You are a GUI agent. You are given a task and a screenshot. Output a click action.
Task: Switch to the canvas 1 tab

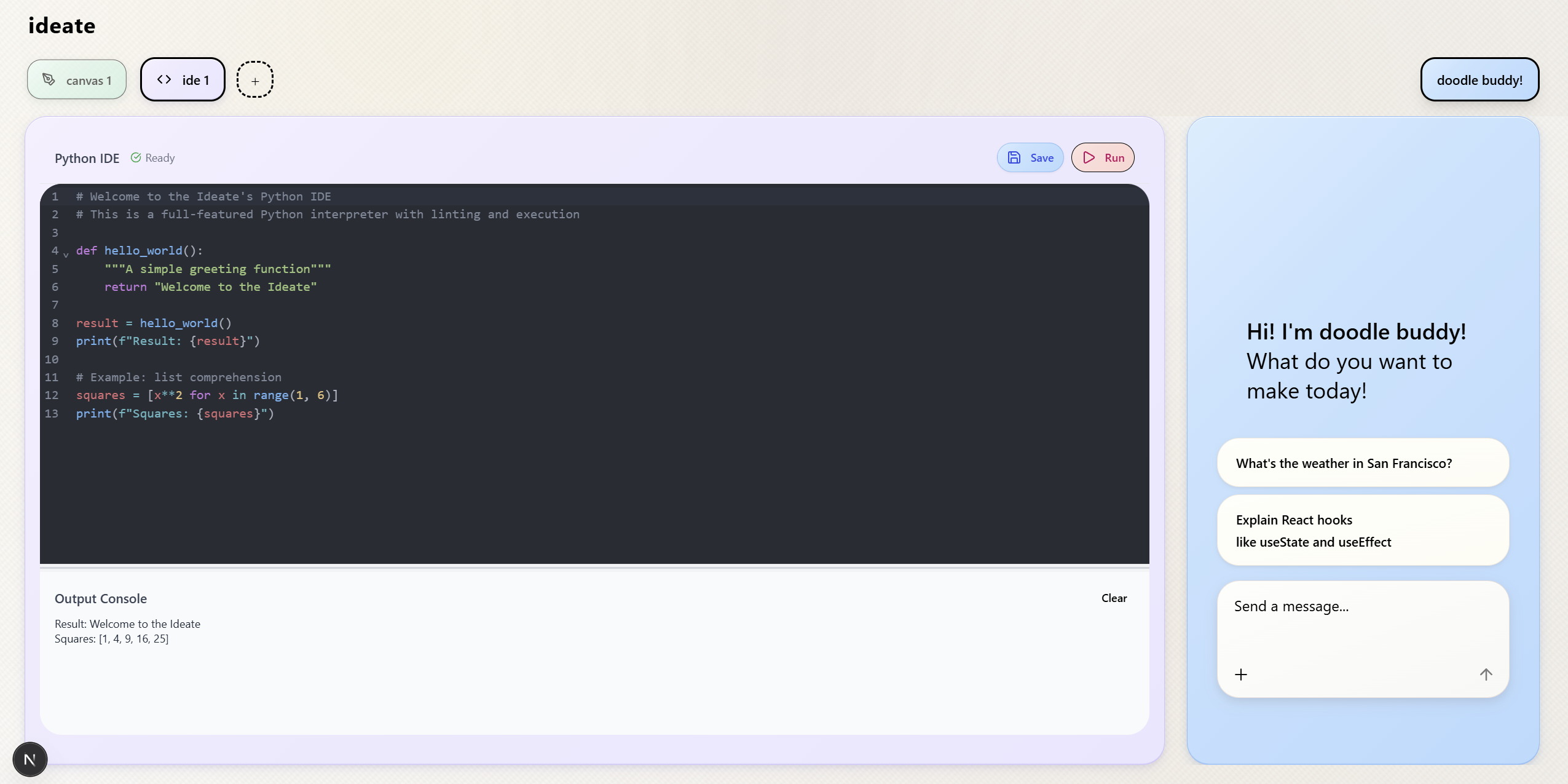pos(77,80)
